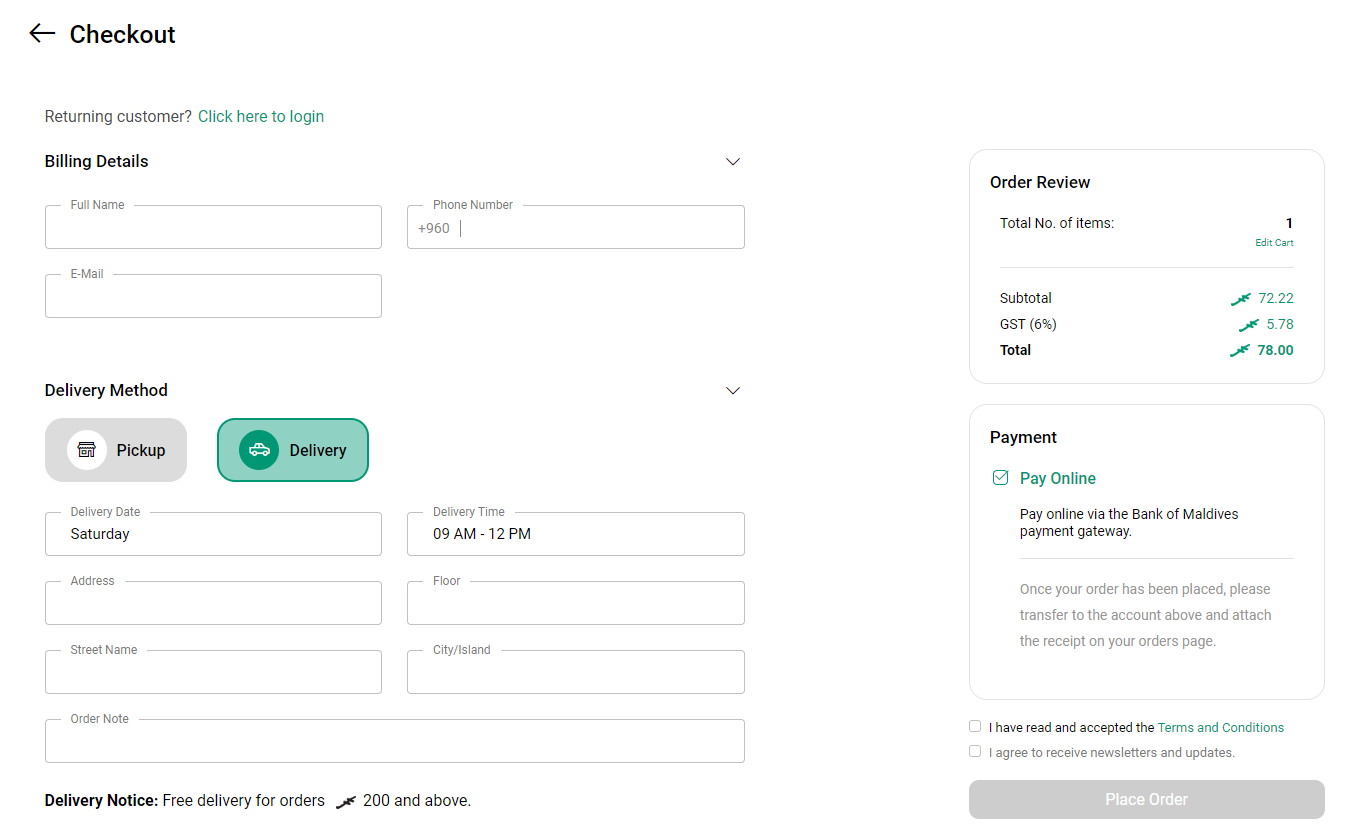Open the Edit Cart link
The image size is (1366, 839).
[1274, 243]
